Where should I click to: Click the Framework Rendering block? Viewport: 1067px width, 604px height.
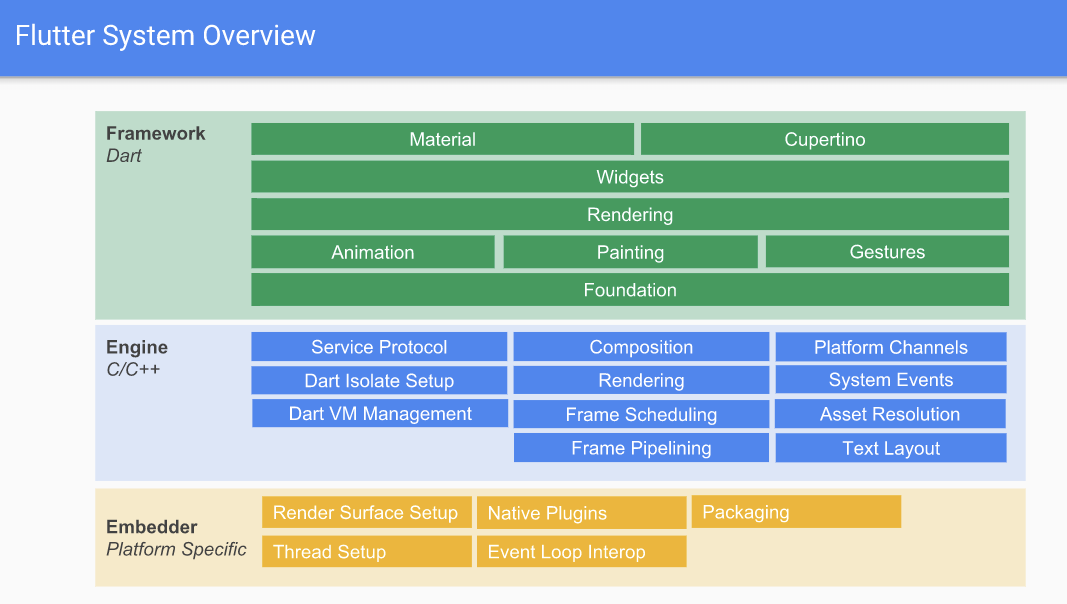point(630,214)
